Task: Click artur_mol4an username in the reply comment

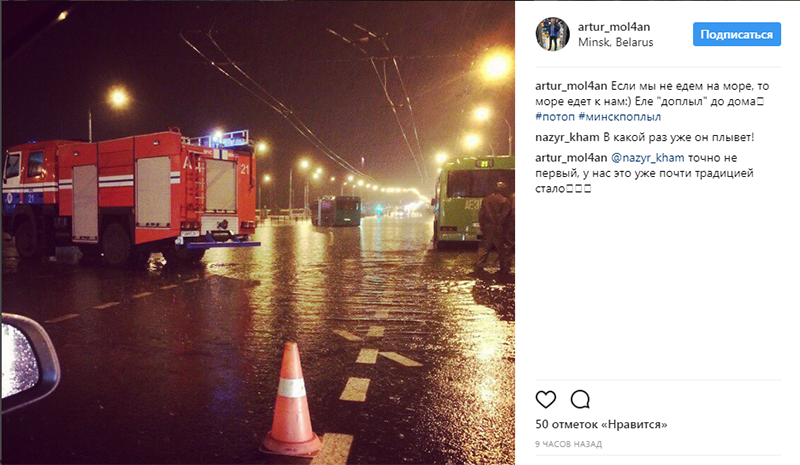Action: click(571, 158)
